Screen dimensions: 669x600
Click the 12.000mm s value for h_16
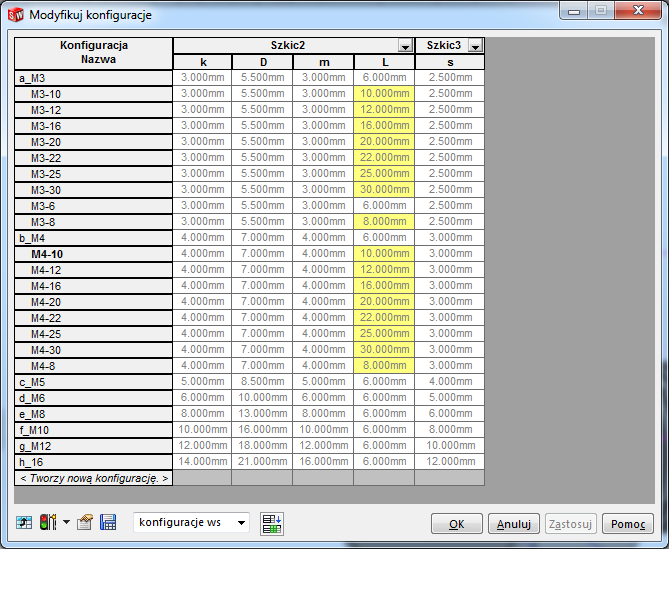[450, 461]
